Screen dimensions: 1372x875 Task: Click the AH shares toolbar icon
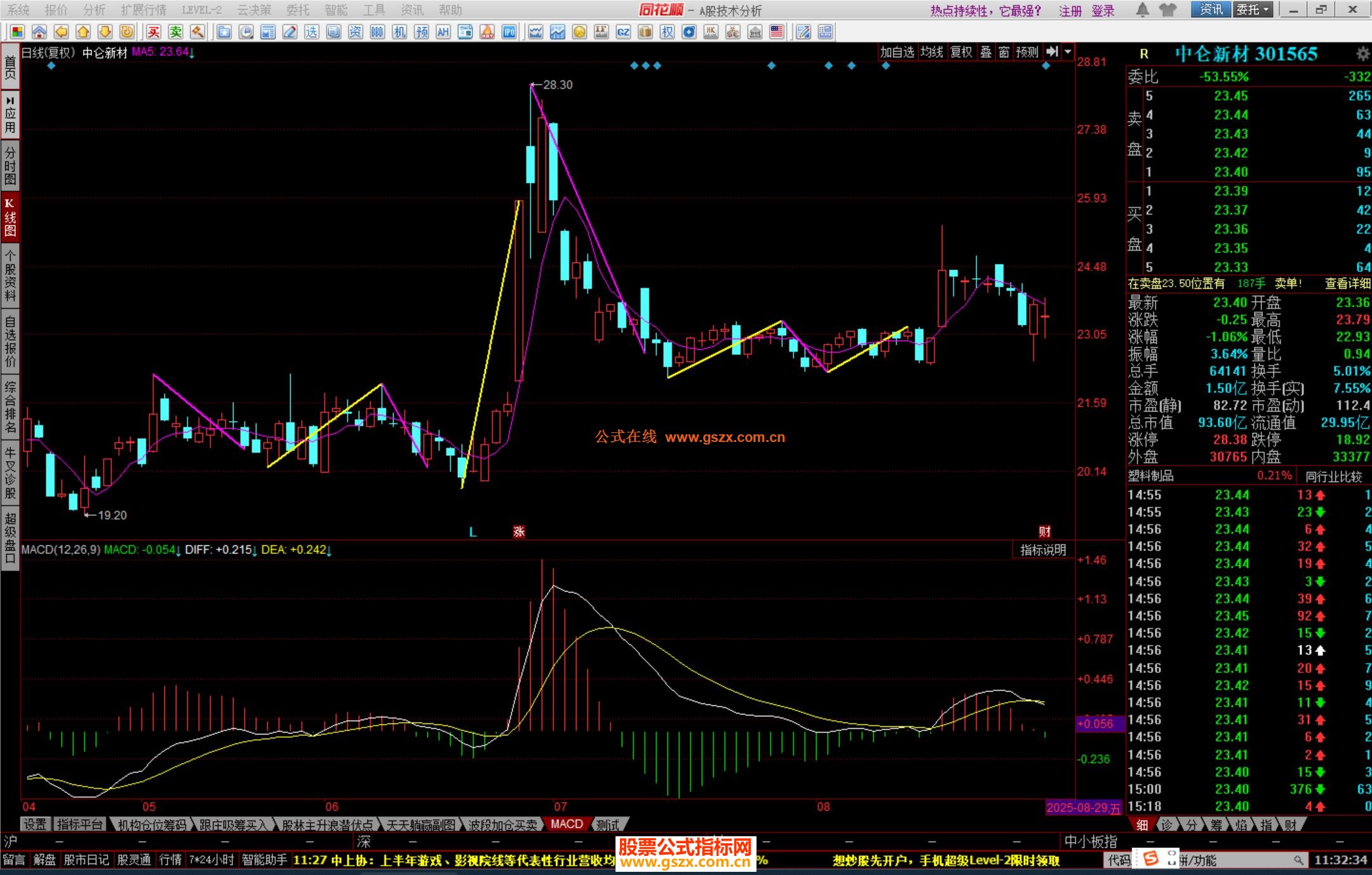[443, 32]
